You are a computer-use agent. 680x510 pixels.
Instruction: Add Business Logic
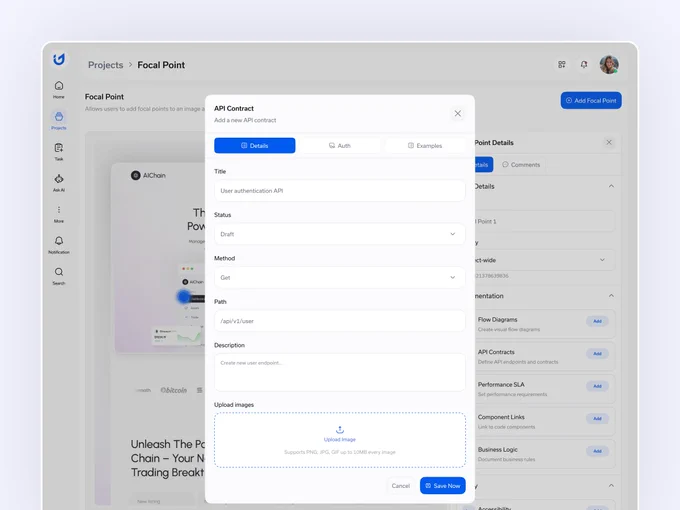click(x=597, y=451)
